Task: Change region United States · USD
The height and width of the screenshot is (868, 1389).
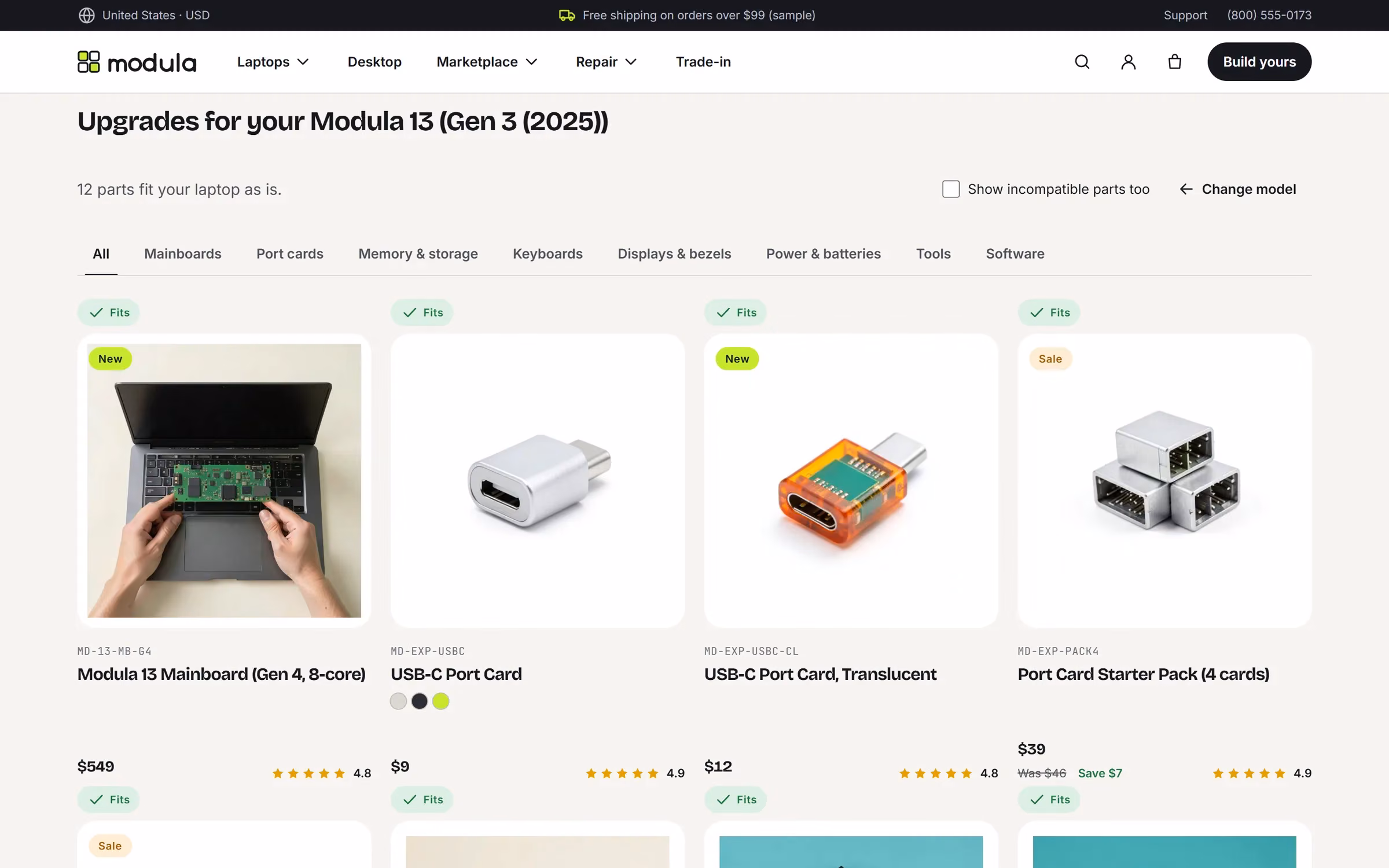Action: point(144,15)
